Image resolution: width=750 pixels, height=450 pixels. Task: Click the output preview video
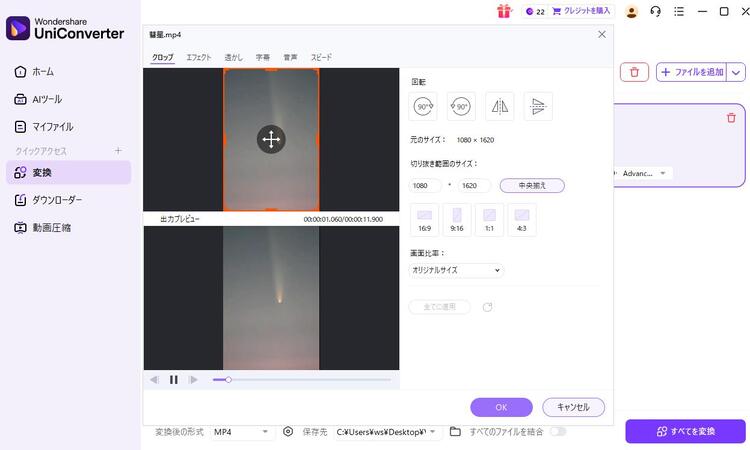pyautogui.click(x=271, y=298)
